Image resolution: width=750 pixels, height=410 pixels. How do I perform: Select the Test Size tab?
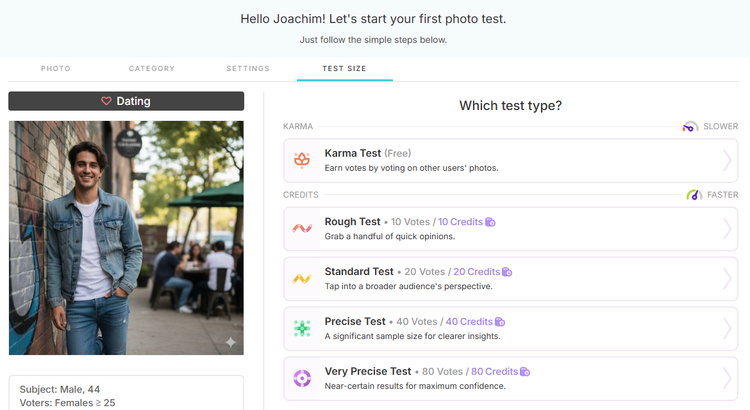coord(344,69)
